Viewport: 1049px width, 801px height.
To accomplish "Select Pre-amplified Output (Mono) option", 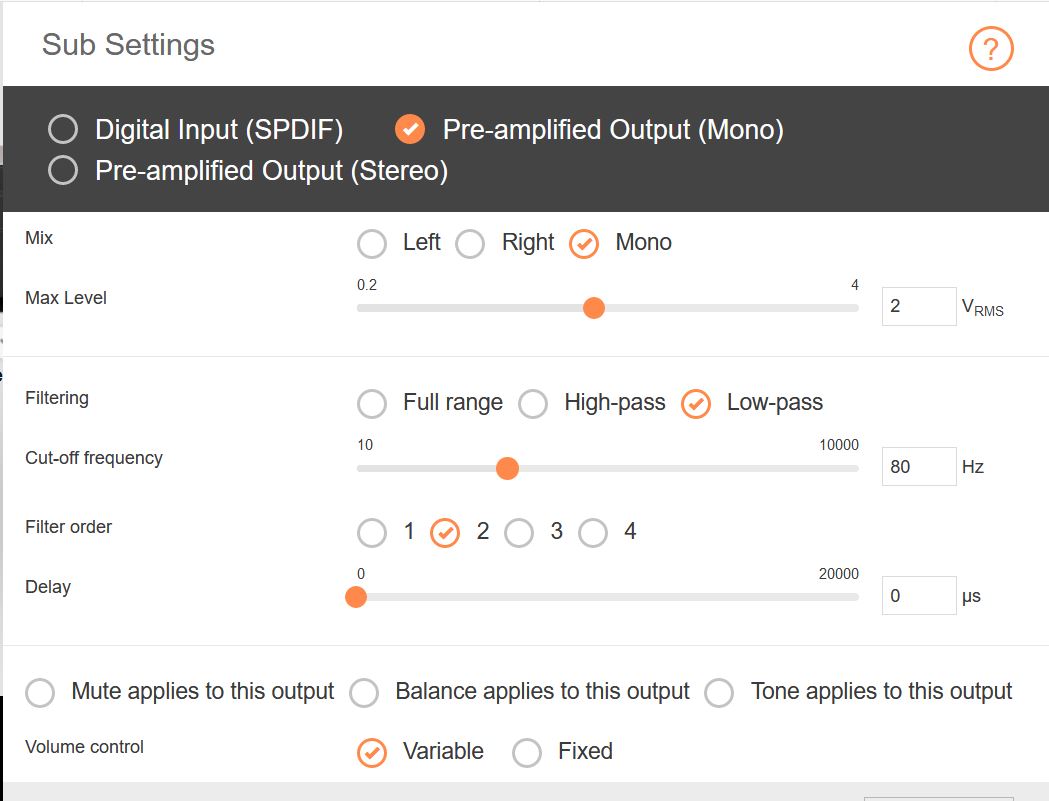I will click(410, 129).
